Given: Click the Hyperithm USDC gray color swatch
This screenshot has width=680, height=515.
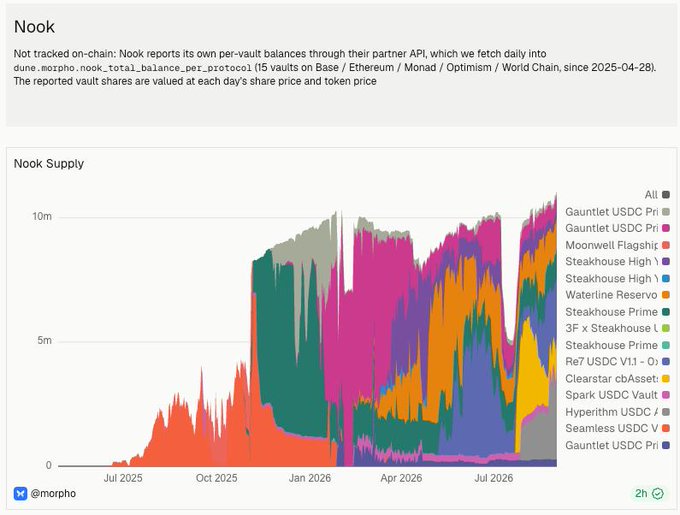Looking at the screenshot, I should click(x=666, y=412).
